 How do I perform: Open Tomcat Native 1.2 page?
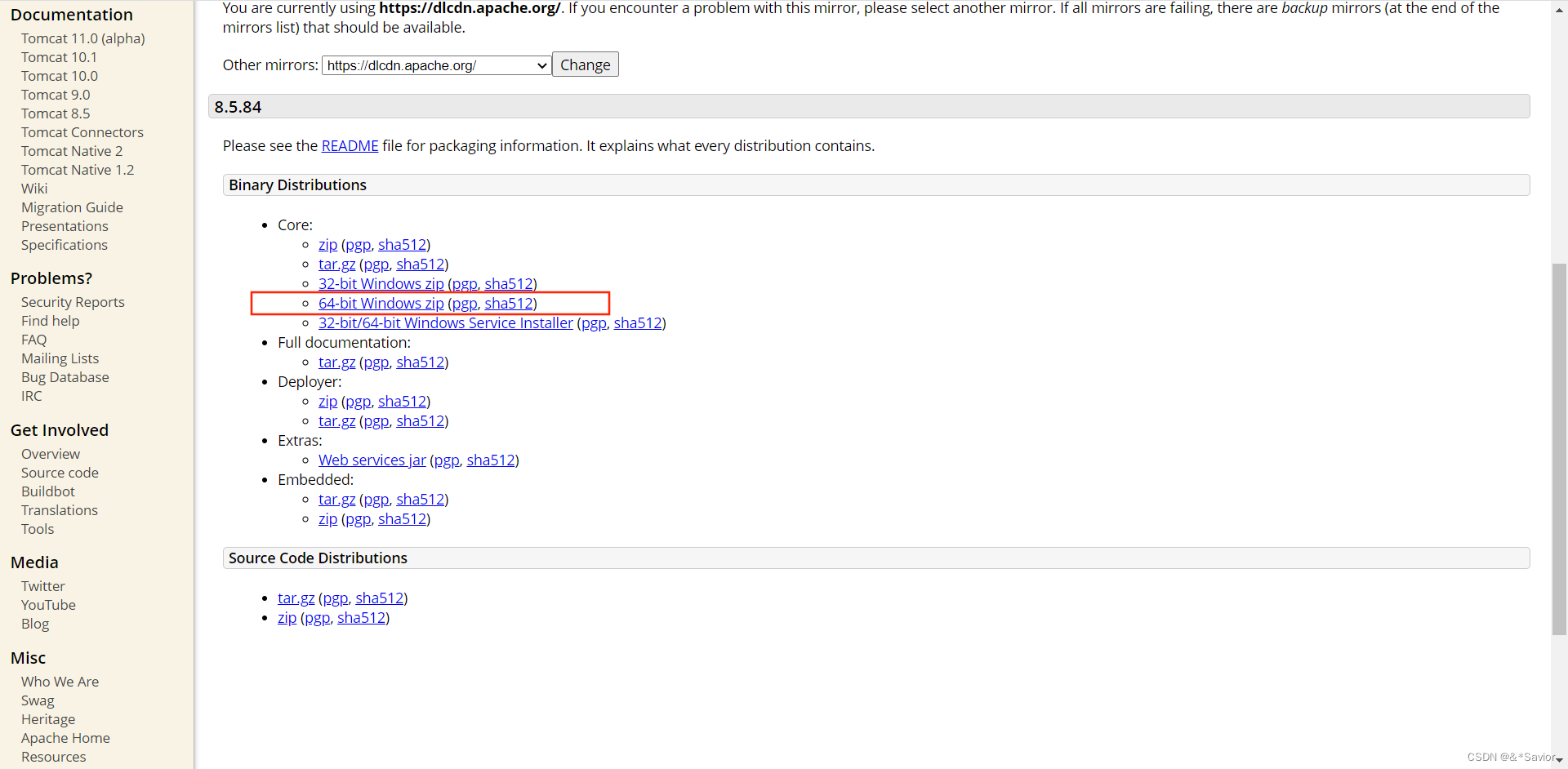coord(78,170)
